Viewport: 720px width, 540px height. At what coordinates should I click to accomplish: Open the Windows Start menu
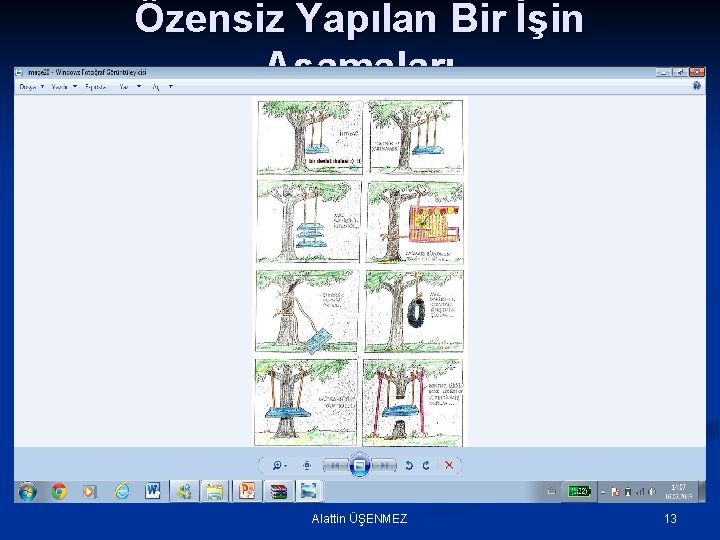tap(28, 492)
